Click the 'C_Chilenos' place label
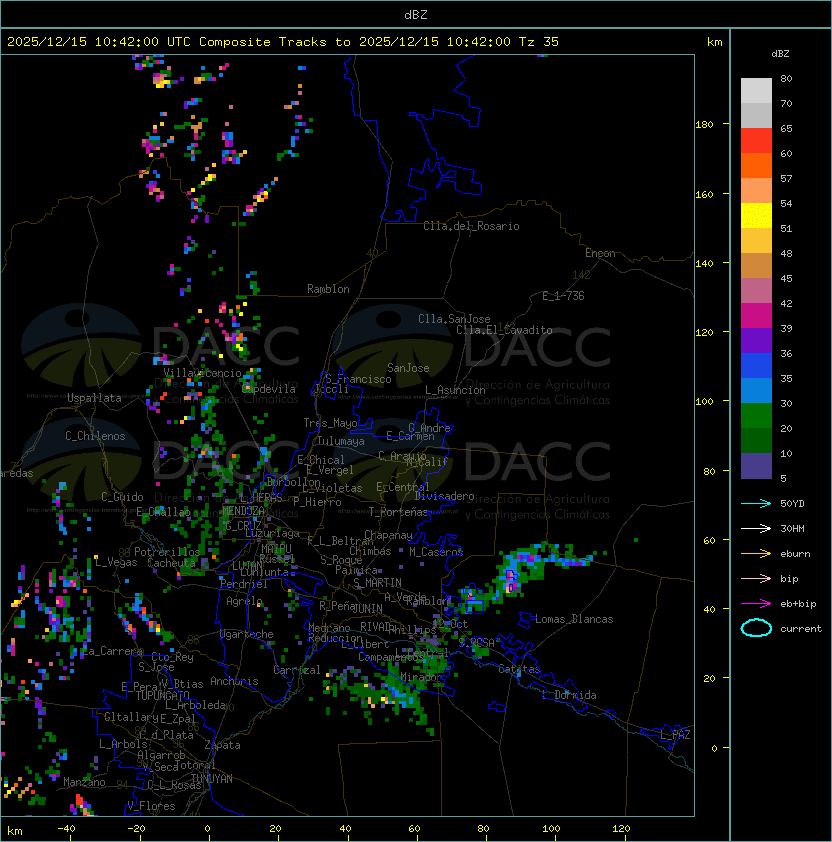 tap(95, 436)
